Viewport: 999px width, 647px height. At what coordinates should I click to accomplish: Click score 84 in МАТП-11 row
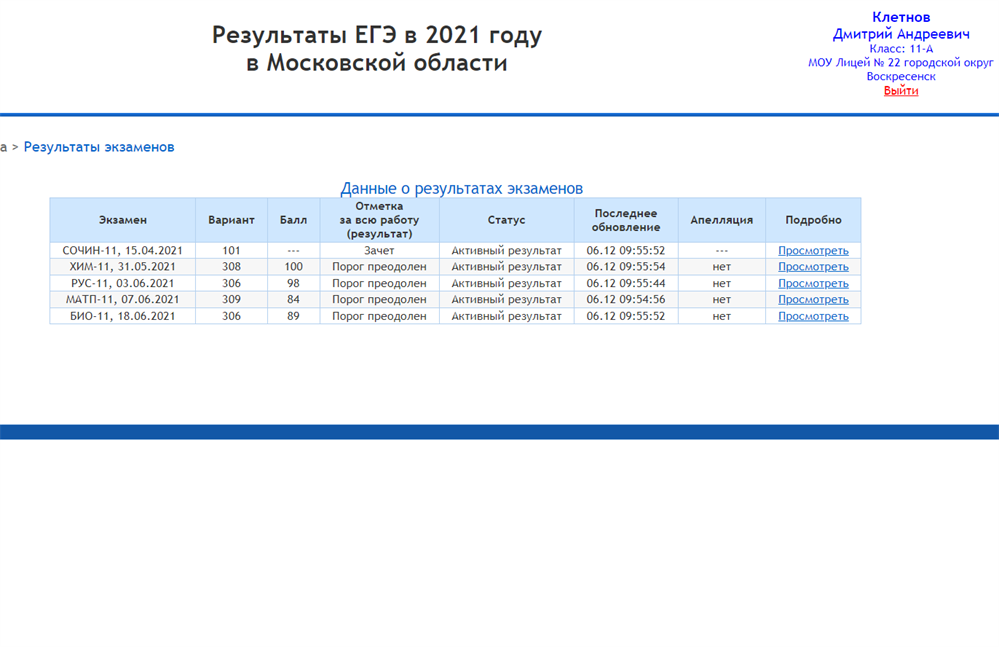293,299
